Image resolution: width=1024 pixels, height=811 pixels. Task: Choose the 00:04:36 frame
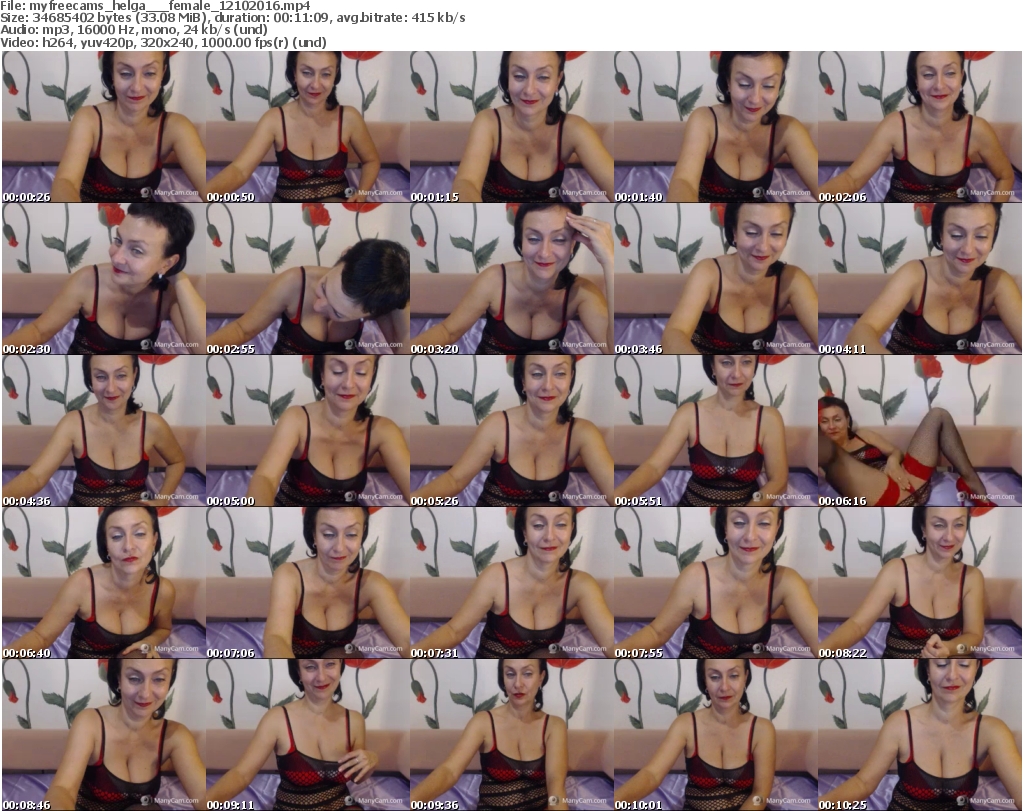(104, 431)
